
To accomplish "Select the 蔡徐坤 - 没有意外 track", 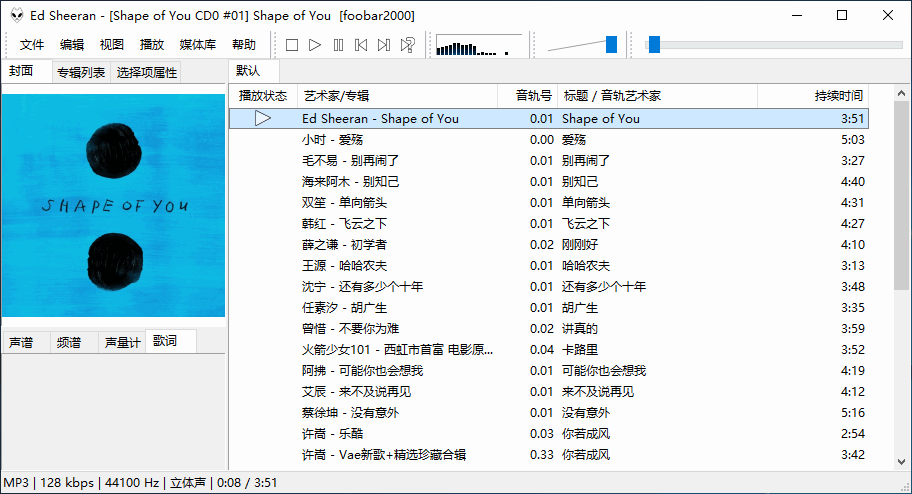I will click(x=549, y=413).
